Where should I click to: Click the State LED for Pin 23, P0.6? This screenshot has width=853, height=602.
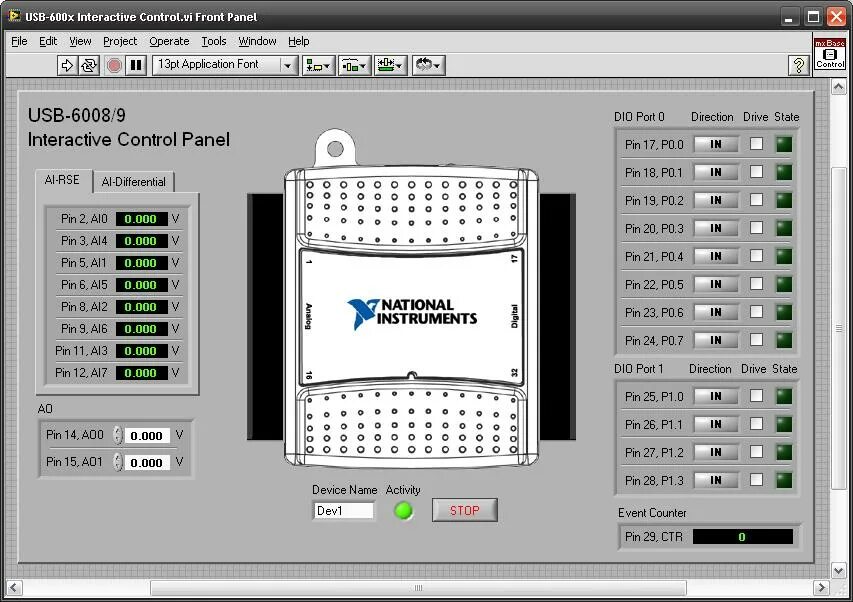[784, 312]
